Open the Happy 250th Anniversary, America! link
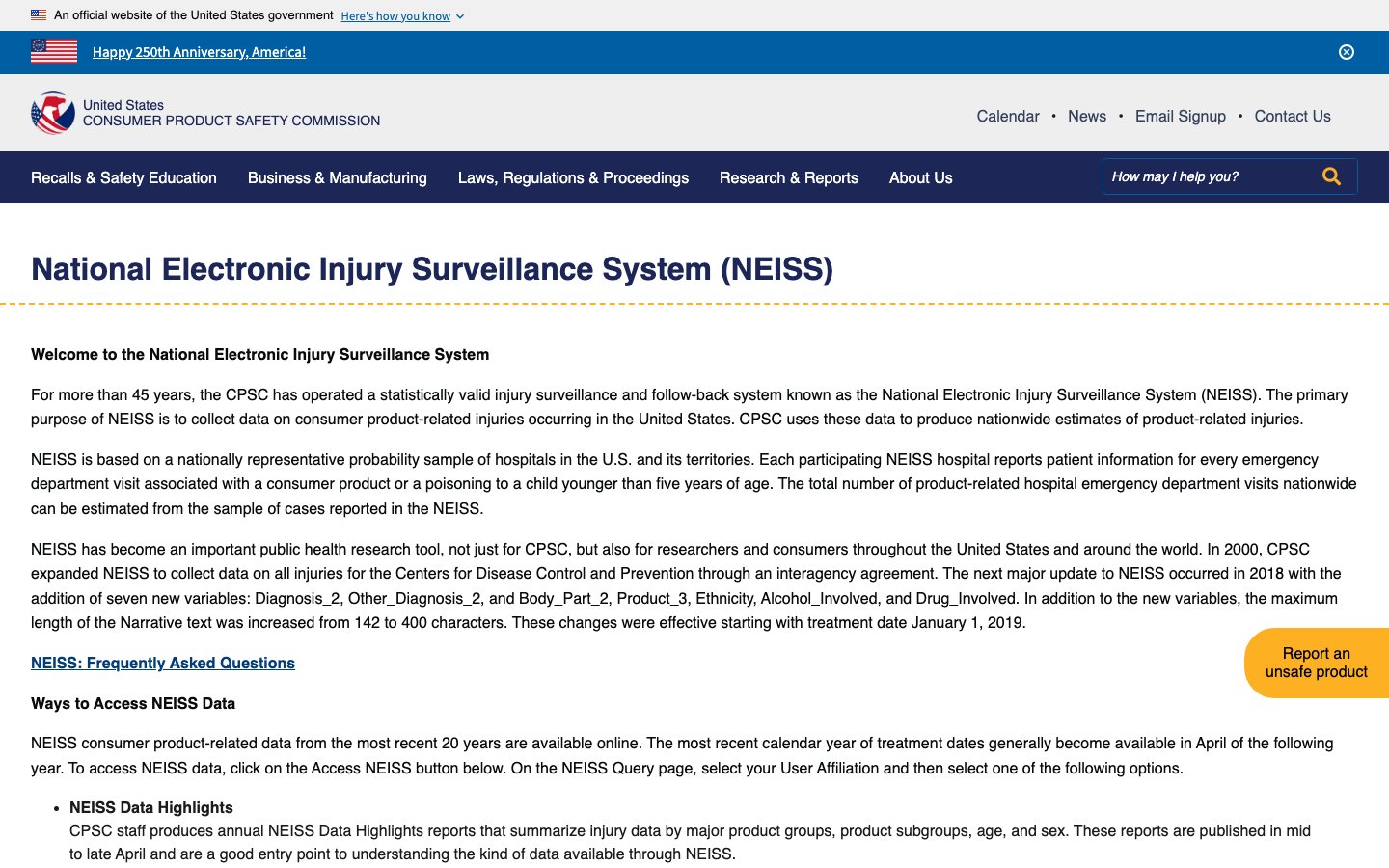Screen dimensions: 1389x868 point(199,52)
